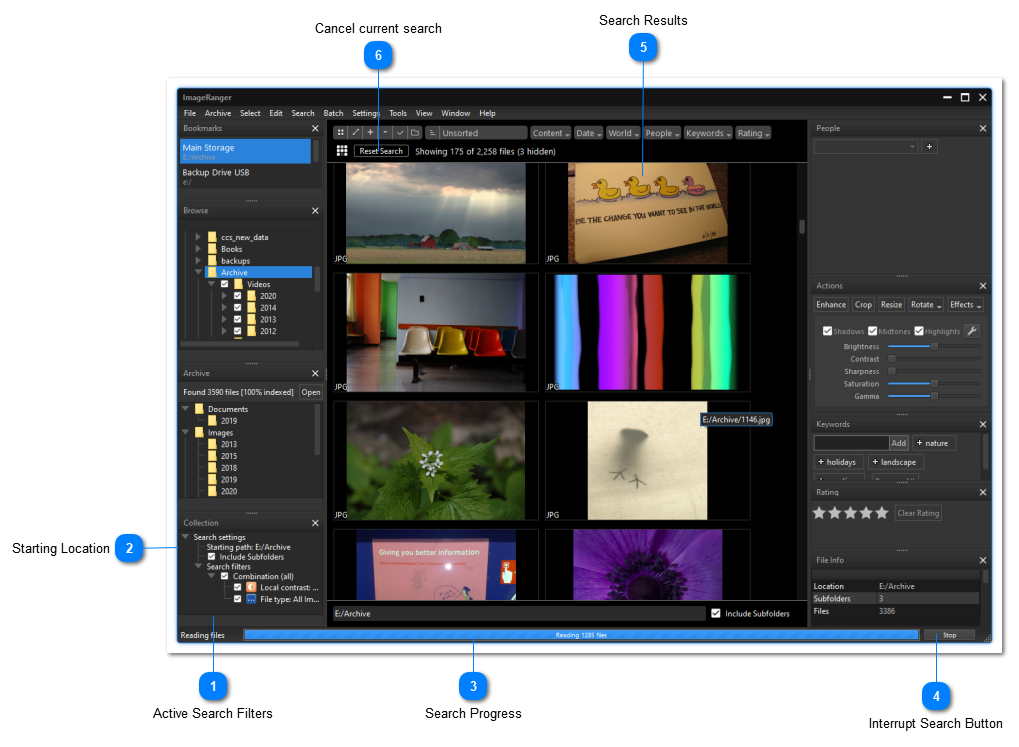Click the Brightness slider handle
Viewport: 1019px width, 747px height.
tap(934, 347)
